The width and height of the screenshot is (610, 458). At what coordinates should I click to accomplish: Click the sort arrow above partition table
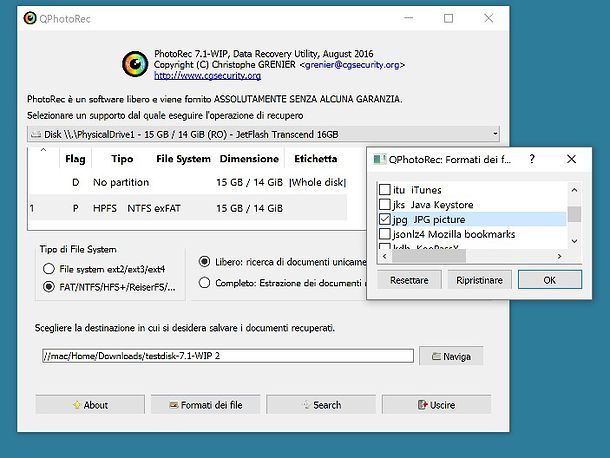tap(43, 150)
